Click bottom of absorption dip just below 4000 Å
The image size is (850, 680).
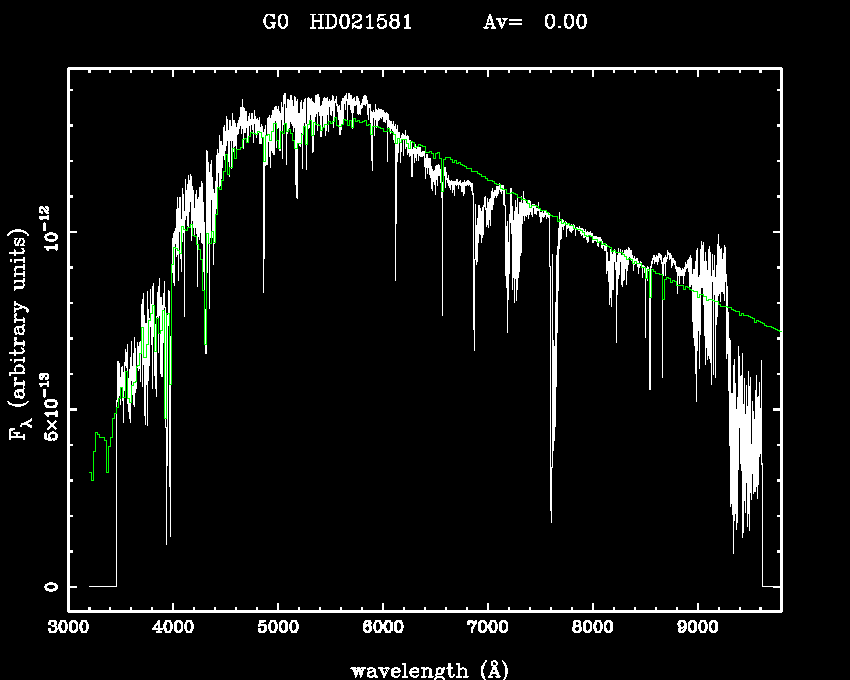coord(167,540)
